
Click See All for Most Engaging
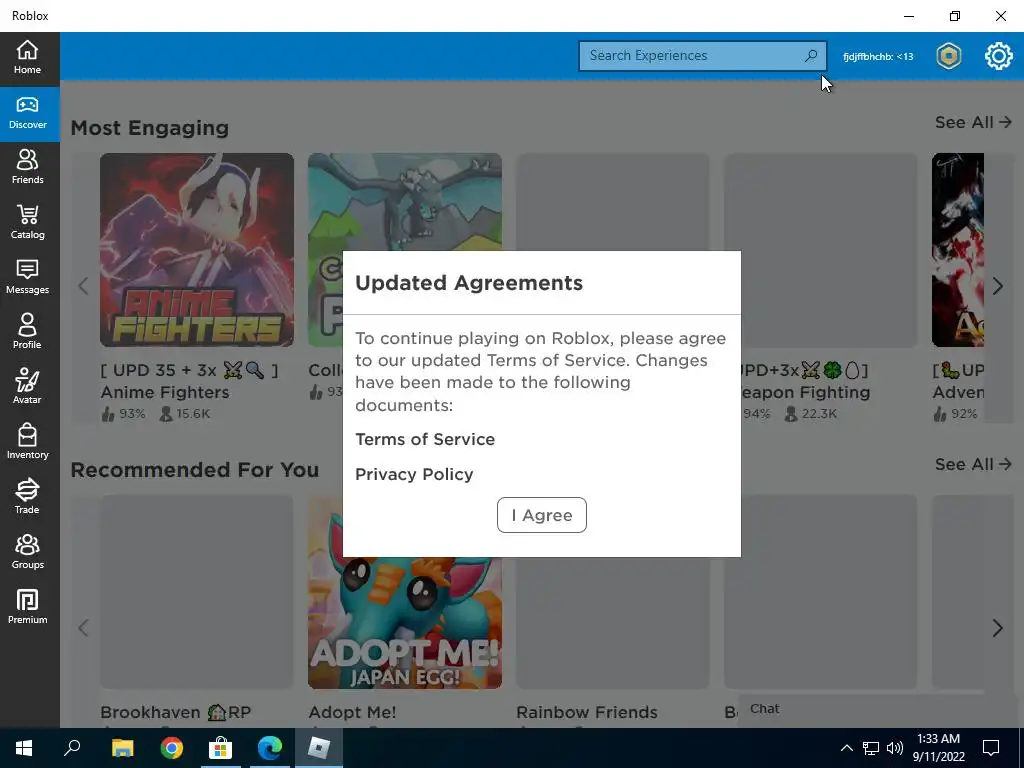(x=973, y=122)
